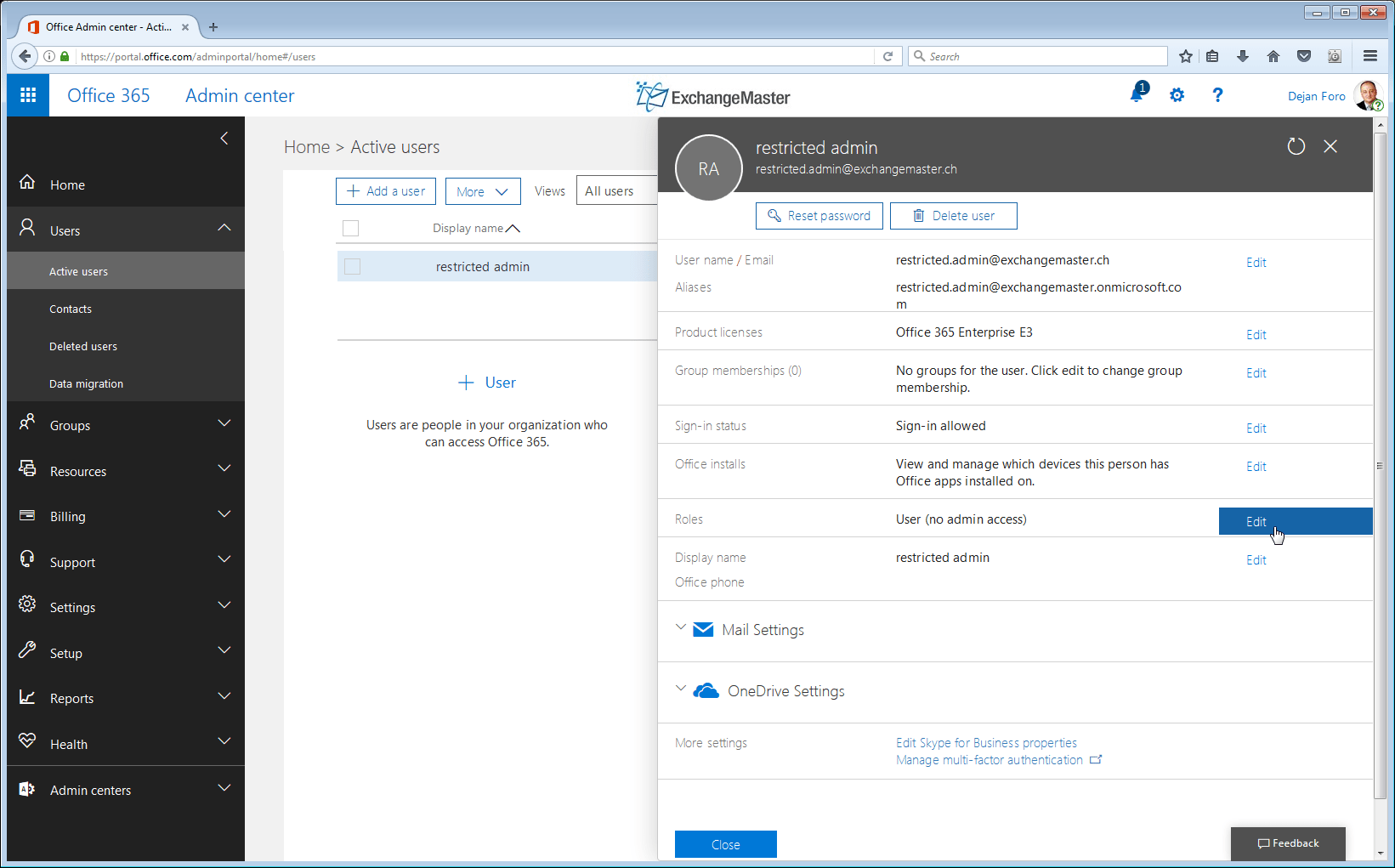Switch to the Office Admin center browser tab
This screenshot has width=1395, height=868.
tap(108, 27)
